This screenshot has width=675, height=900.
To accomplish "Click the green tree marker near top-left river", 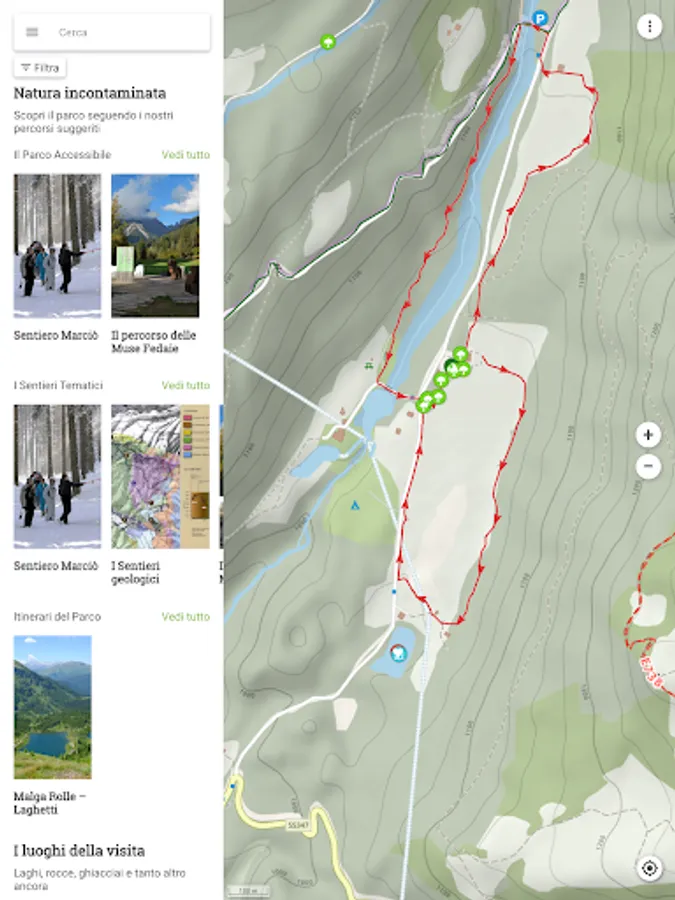I will coord(328,42).
